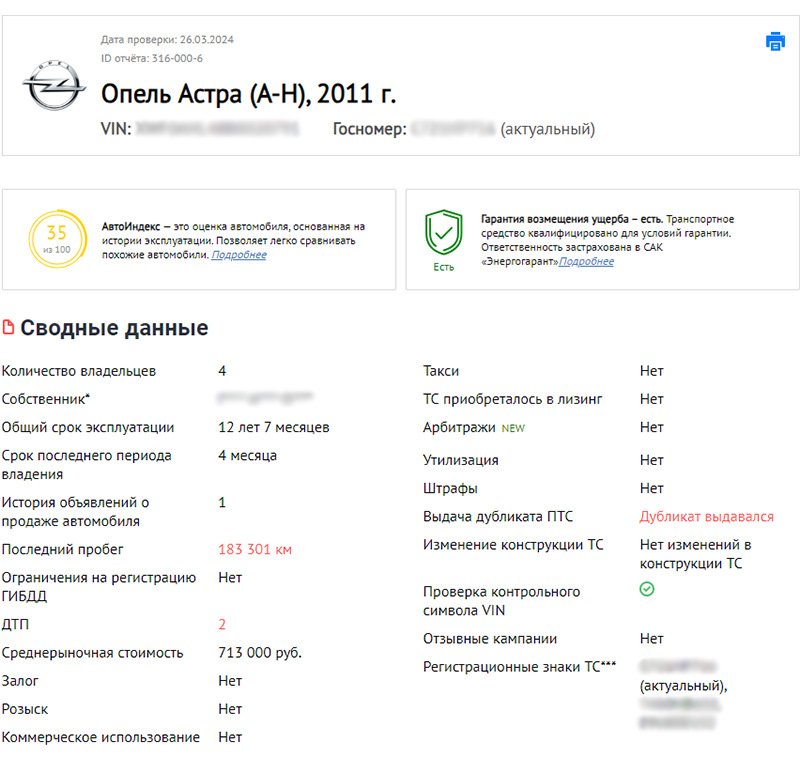Click the Такси label
The image size is (800, 758).
pos(441,371)
